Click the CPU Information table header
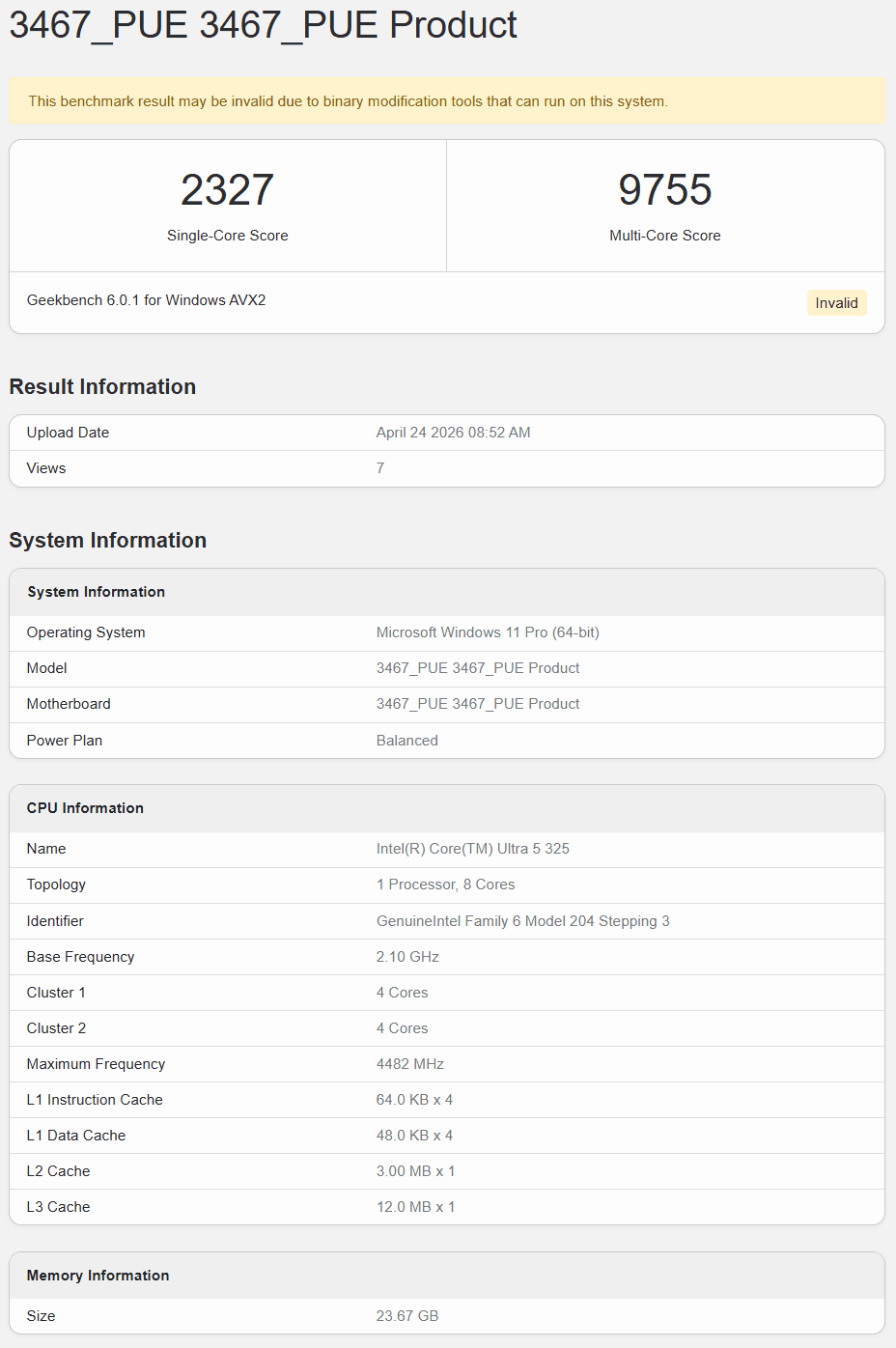The width and height of the screenshot is (896, 1348). pyautogui.click(x=85, y=808)
